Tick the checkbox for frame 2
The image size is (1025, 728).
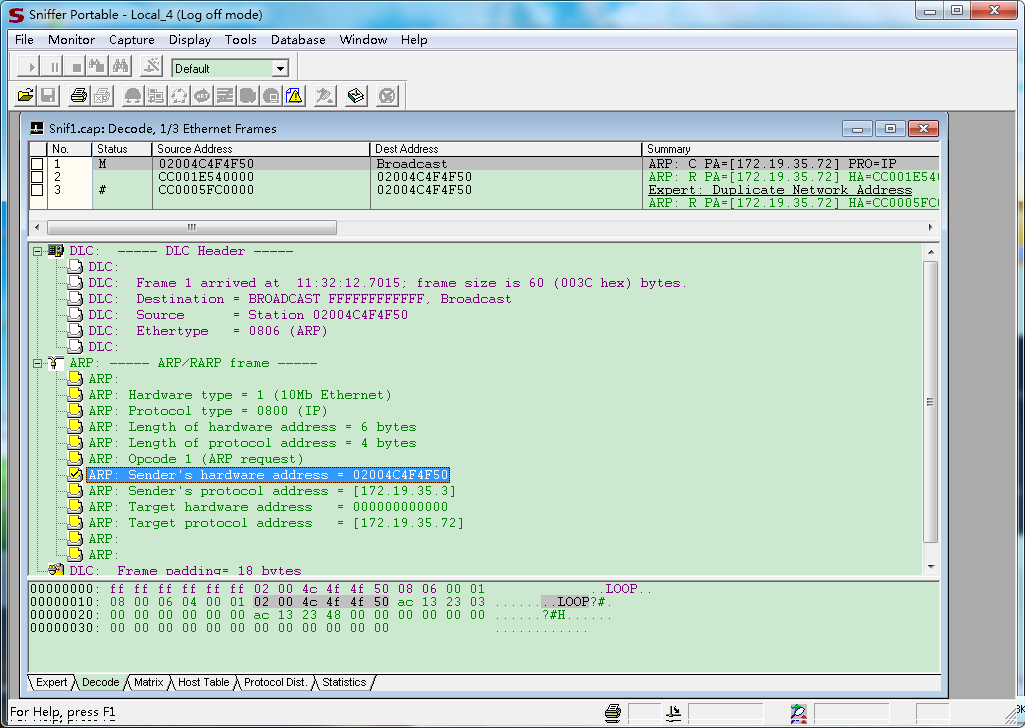point(37,177)
